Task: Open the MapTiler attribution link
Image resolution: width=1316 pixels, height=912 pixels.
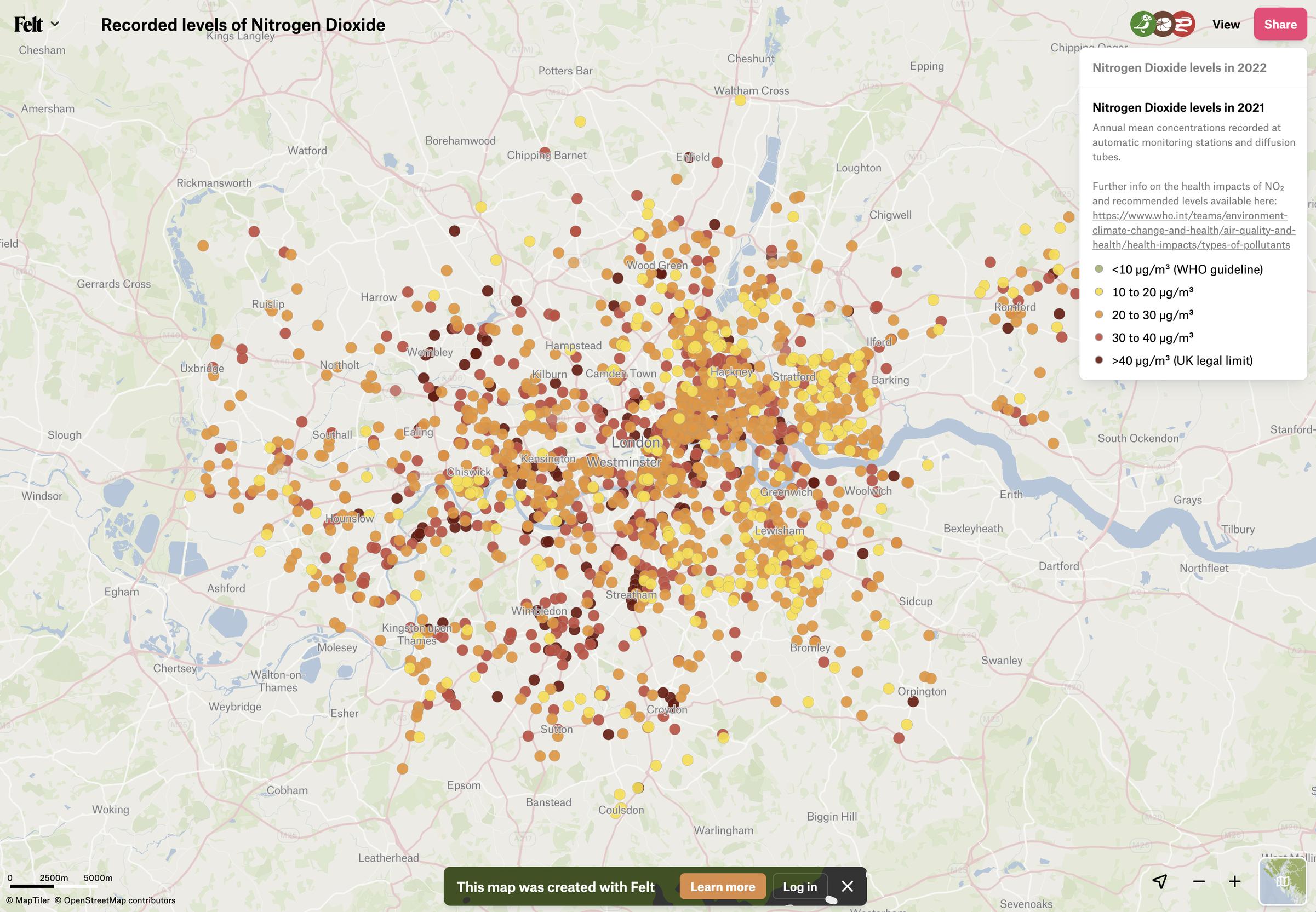Action: [x=28, y=900]
